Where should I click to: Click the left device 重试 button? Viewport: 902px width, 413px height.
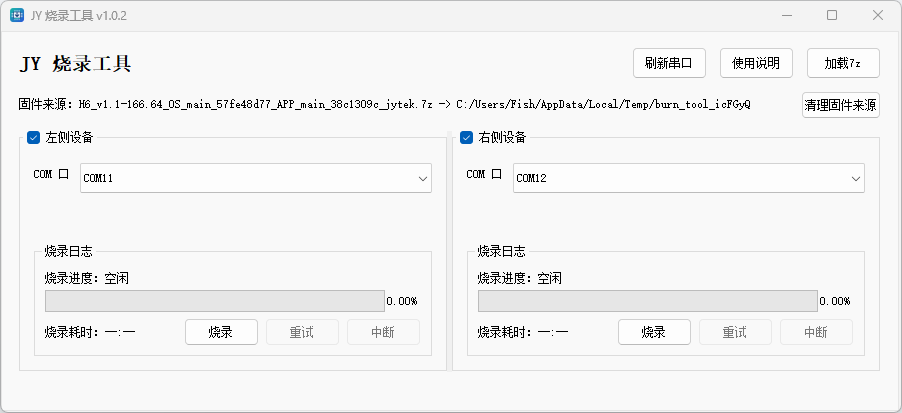(x=302, y=332)
